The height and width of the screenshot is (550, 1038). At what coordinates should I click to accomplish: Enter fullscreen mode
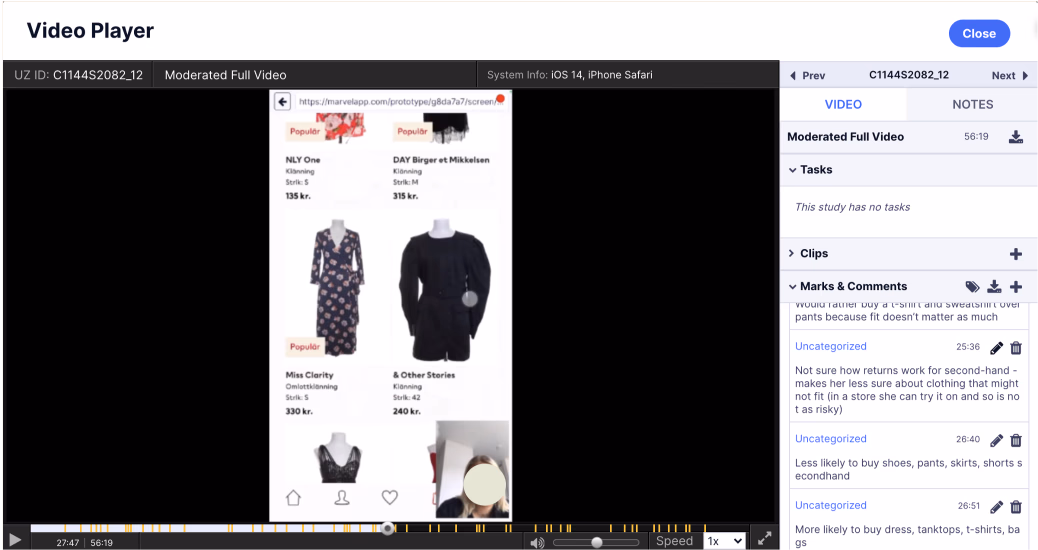pos(764,539)
